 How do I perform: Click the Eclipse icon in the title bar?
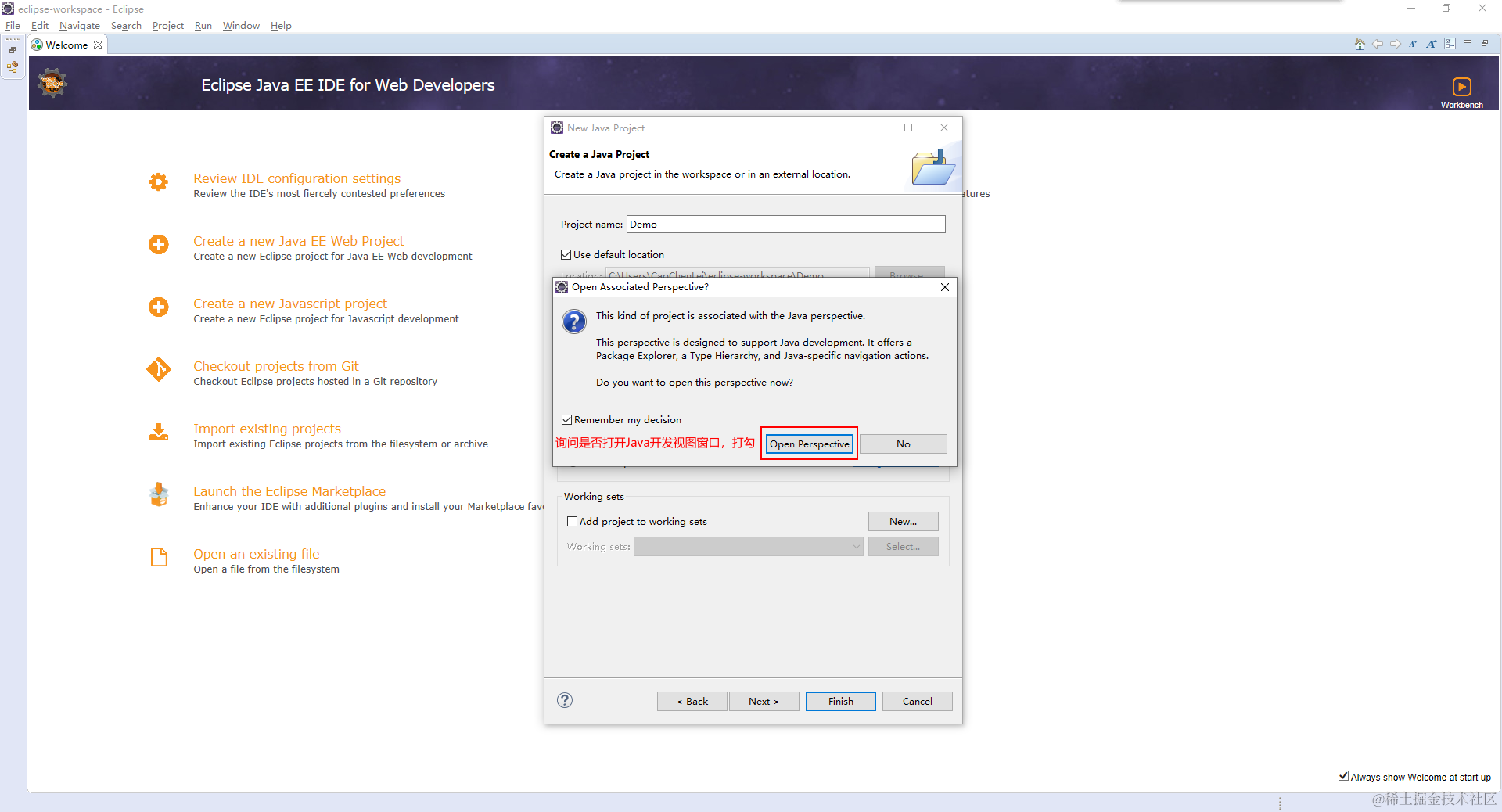point(8,9)
